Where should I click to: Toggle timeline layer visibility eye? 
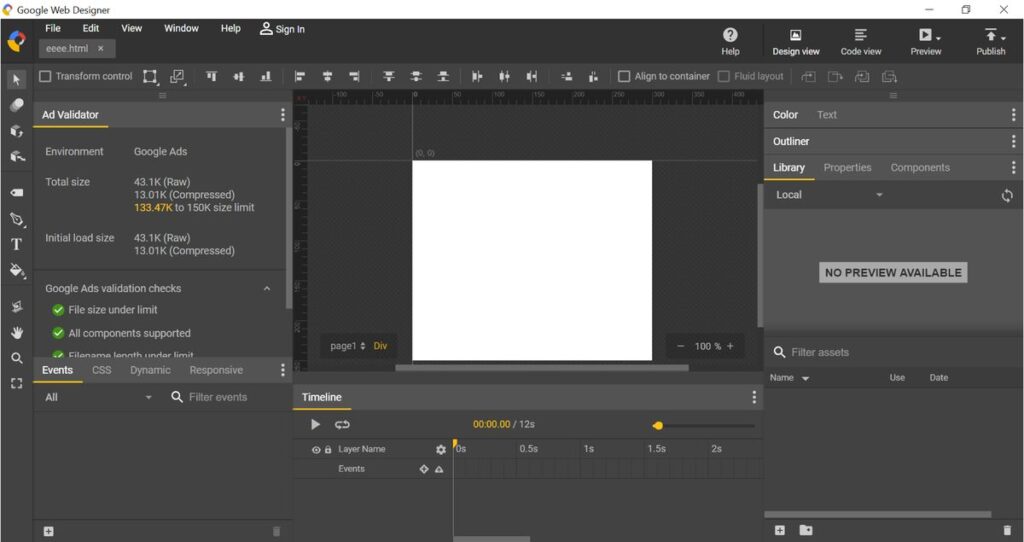tap(316, 449)
